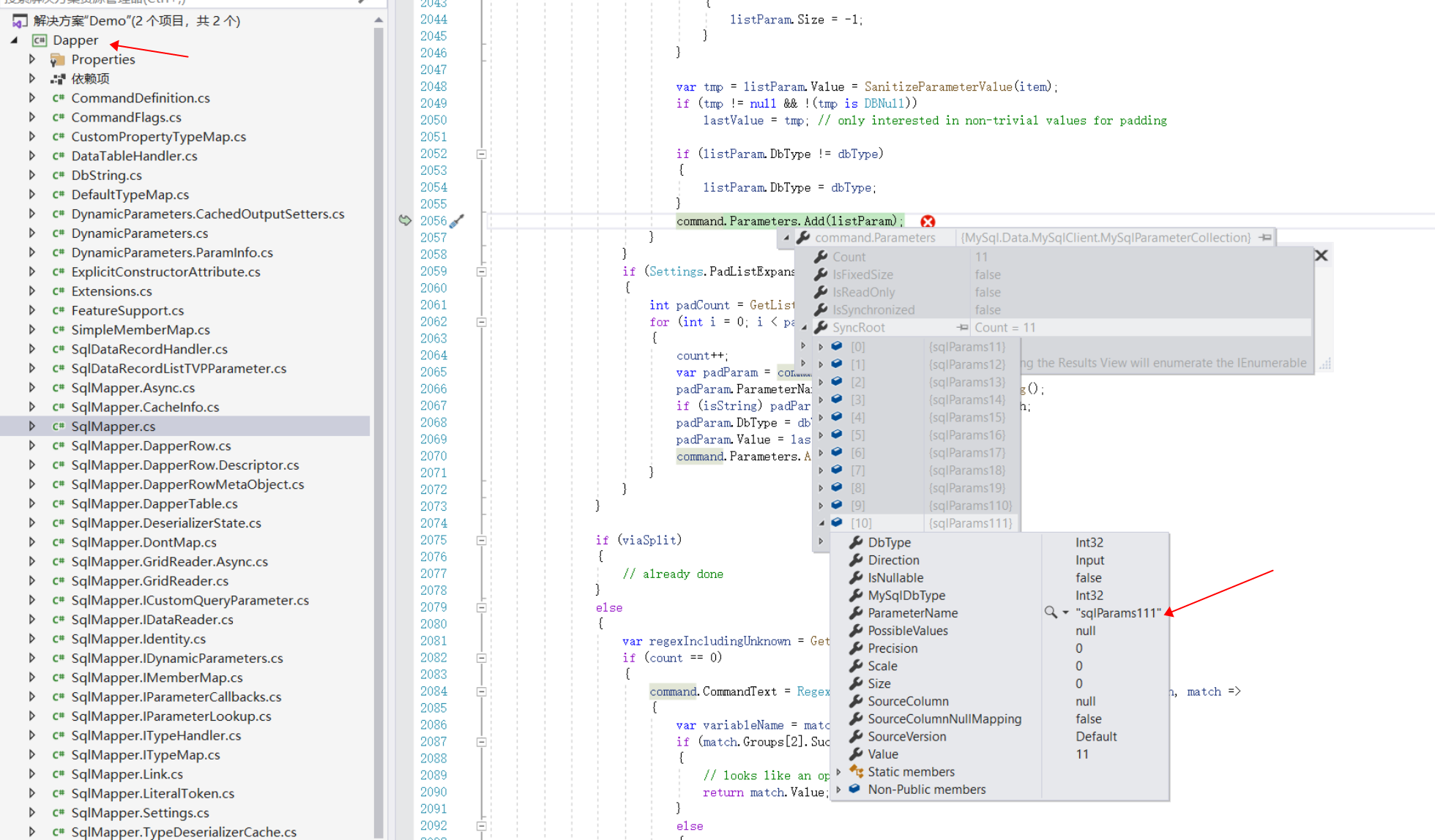
Task: Collapse the else block at line 2079
Action: (482, 607)
